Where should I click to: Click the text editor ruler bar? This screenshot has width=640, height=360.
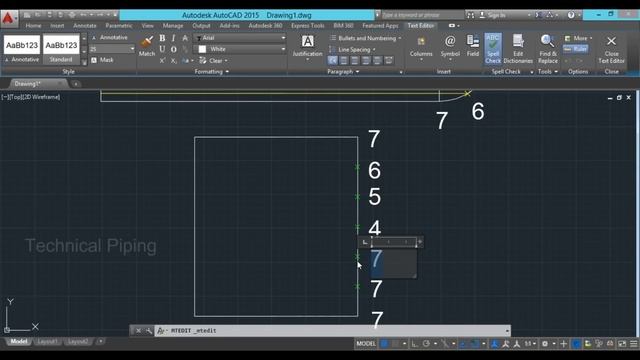(x=394, y=242)
